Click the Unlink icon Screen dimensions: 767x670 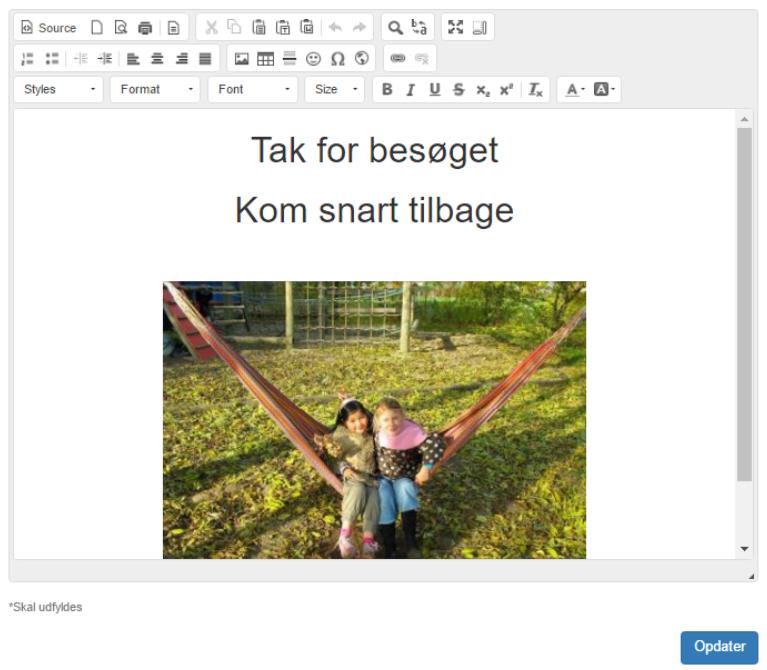tap(422, 59)
